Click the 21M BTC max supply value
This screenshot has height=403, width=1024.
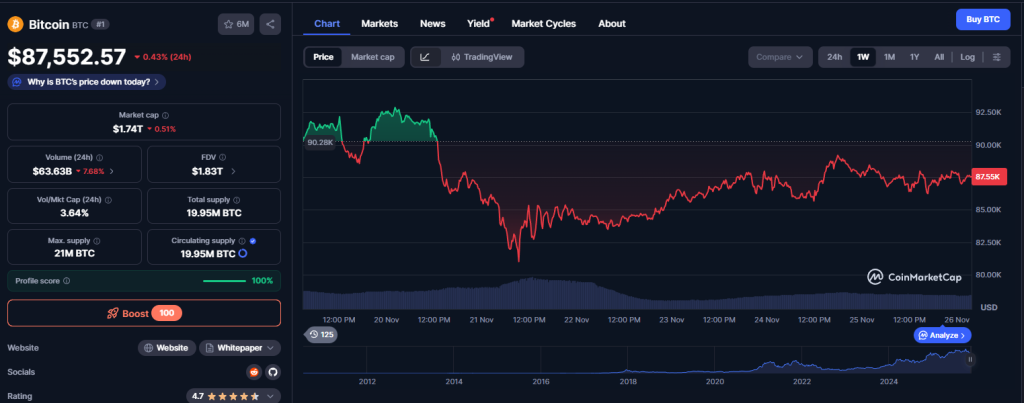tap(74, 253)
